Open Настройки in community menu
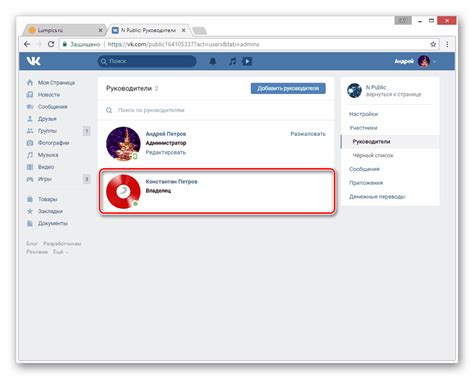Viewport: 474px width, 379px height. pos(363,114)
